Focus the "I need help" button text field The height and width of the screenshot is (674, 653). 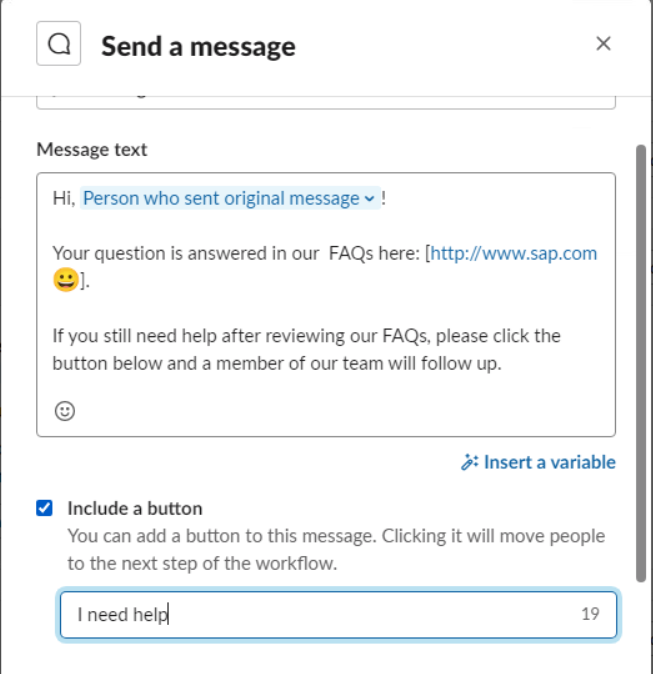[338, 615]
